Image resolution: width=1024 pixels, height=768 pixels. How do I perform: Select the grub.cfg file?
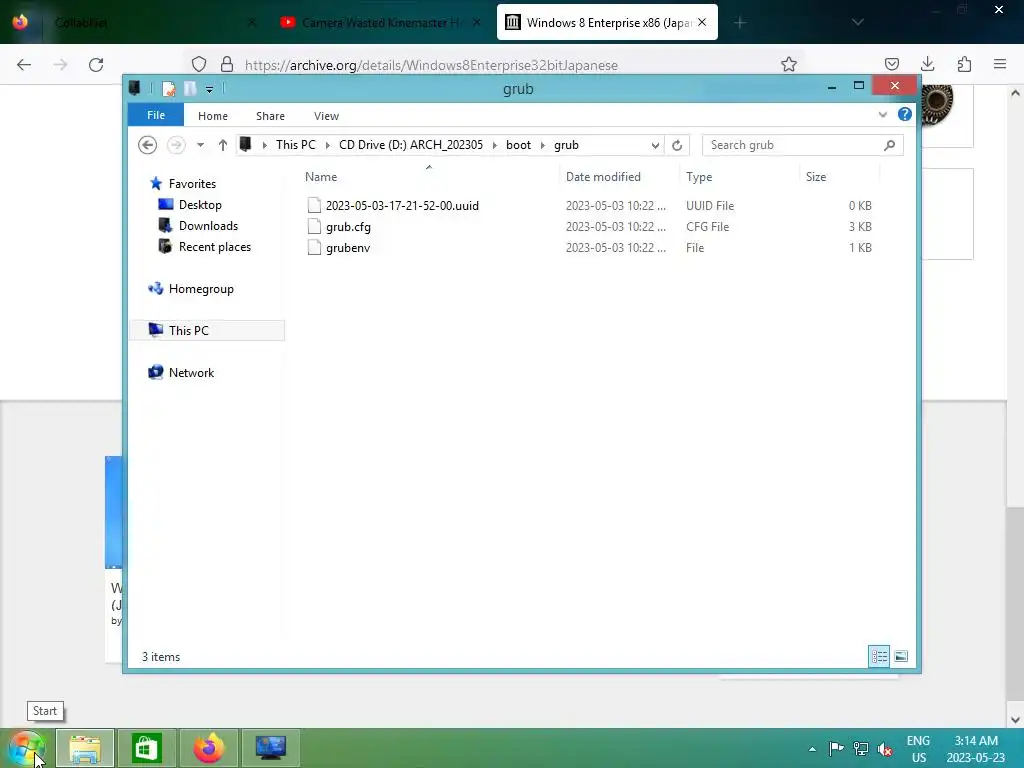348,227
